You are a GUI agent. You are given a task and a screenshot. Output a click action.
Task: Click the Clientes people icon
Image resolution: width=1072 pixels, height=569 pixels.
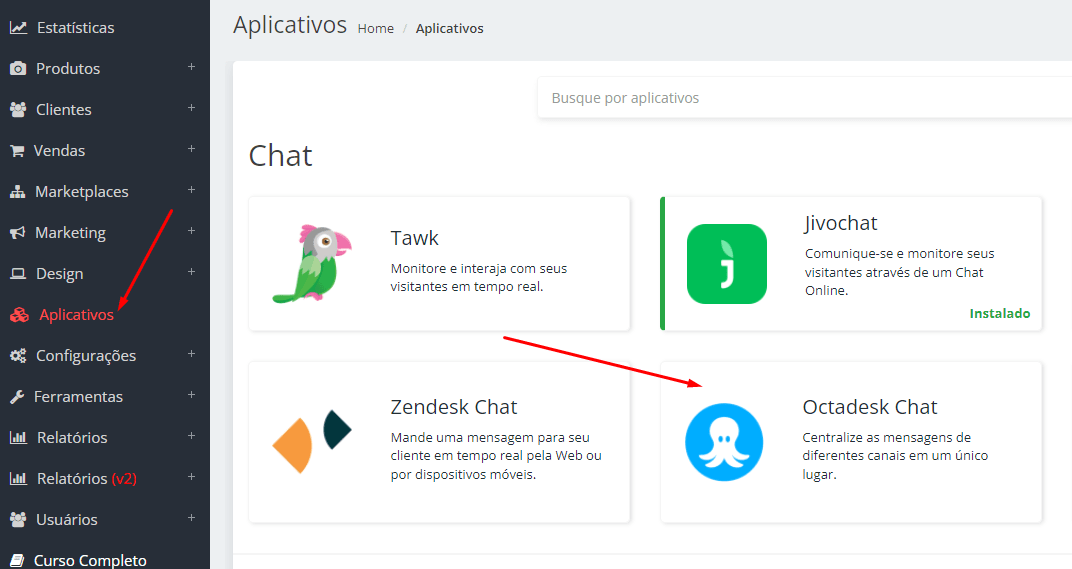[x=18, y=109]
